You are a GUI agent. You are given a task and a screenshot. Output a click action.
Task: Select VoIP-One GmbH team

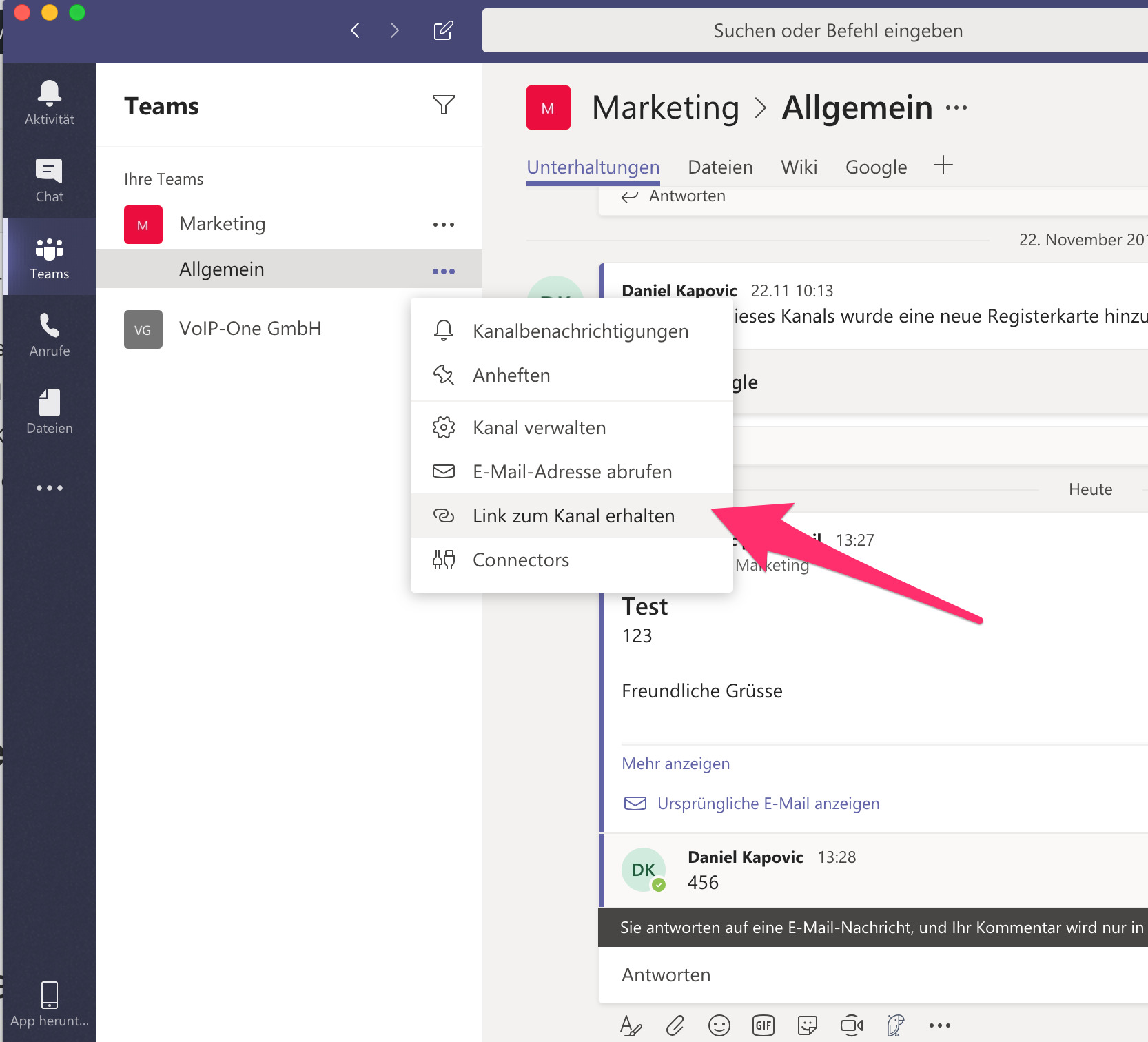[289, 329]
